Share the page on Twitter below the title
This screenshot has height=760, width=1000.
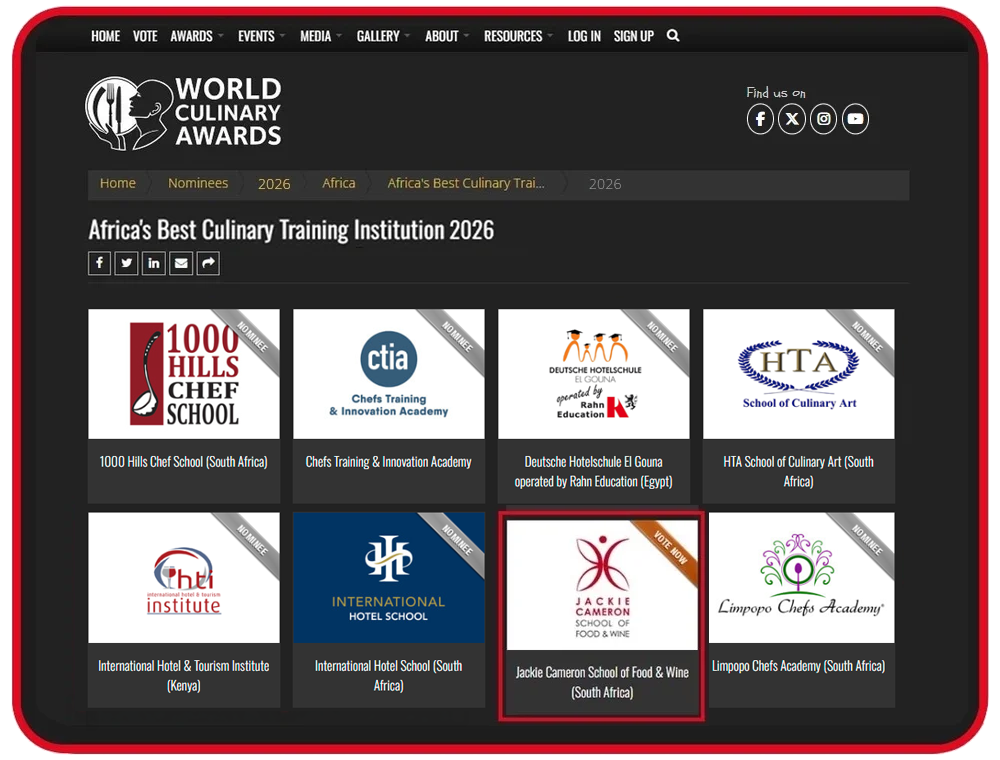pyautogui.click(x=126, y=263)
